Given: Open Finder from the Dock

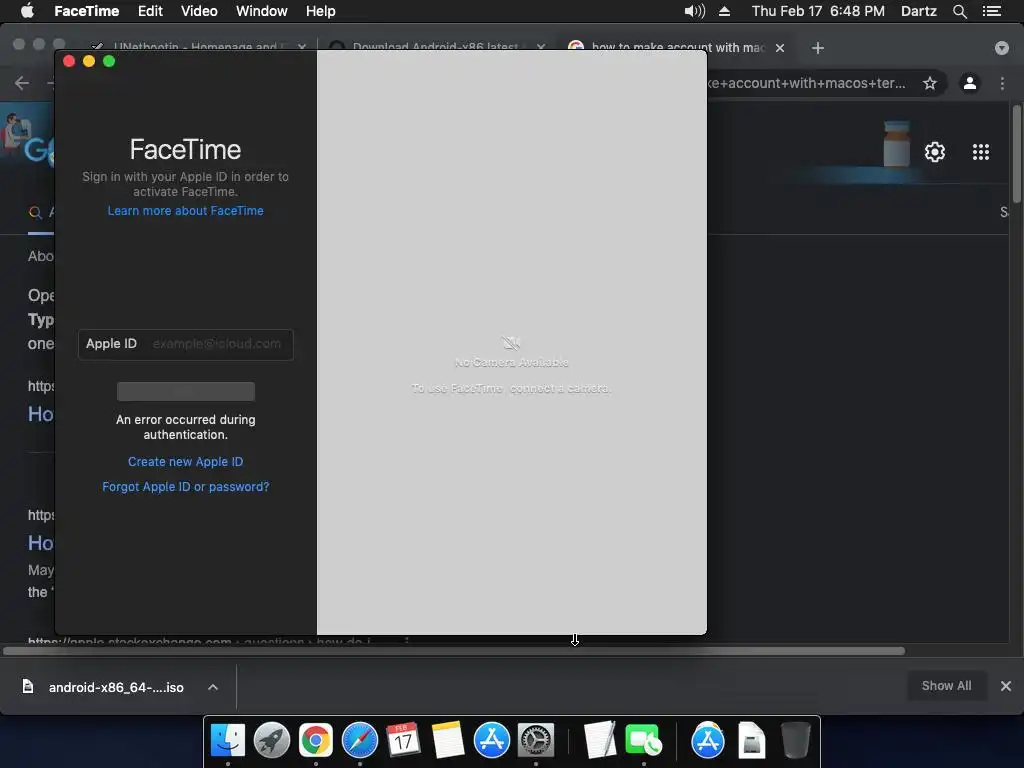Looking at the screenshot, I should pos(227,741).
